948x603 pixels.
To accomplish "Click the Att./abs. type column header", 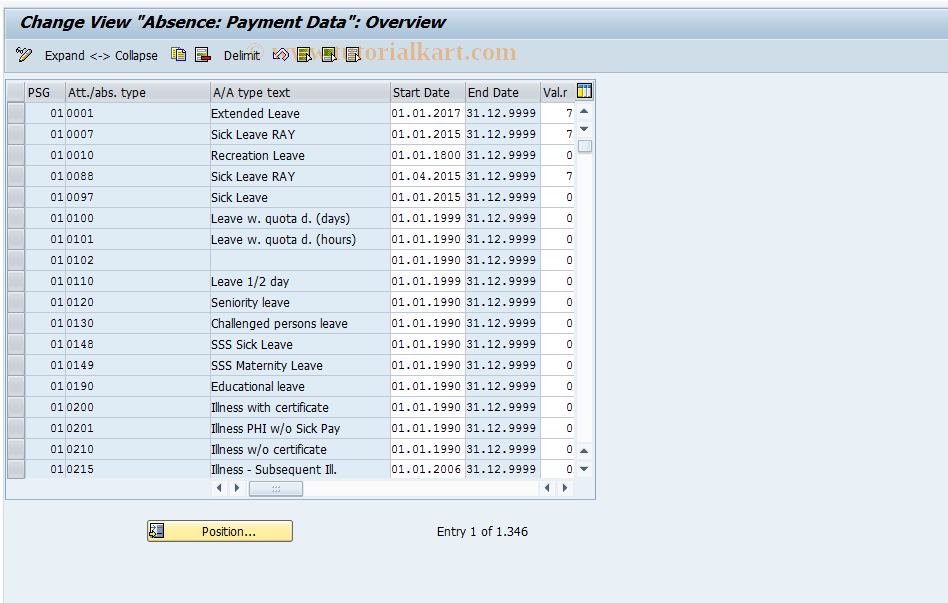I will pyautogui.click(x=138, y=93).
